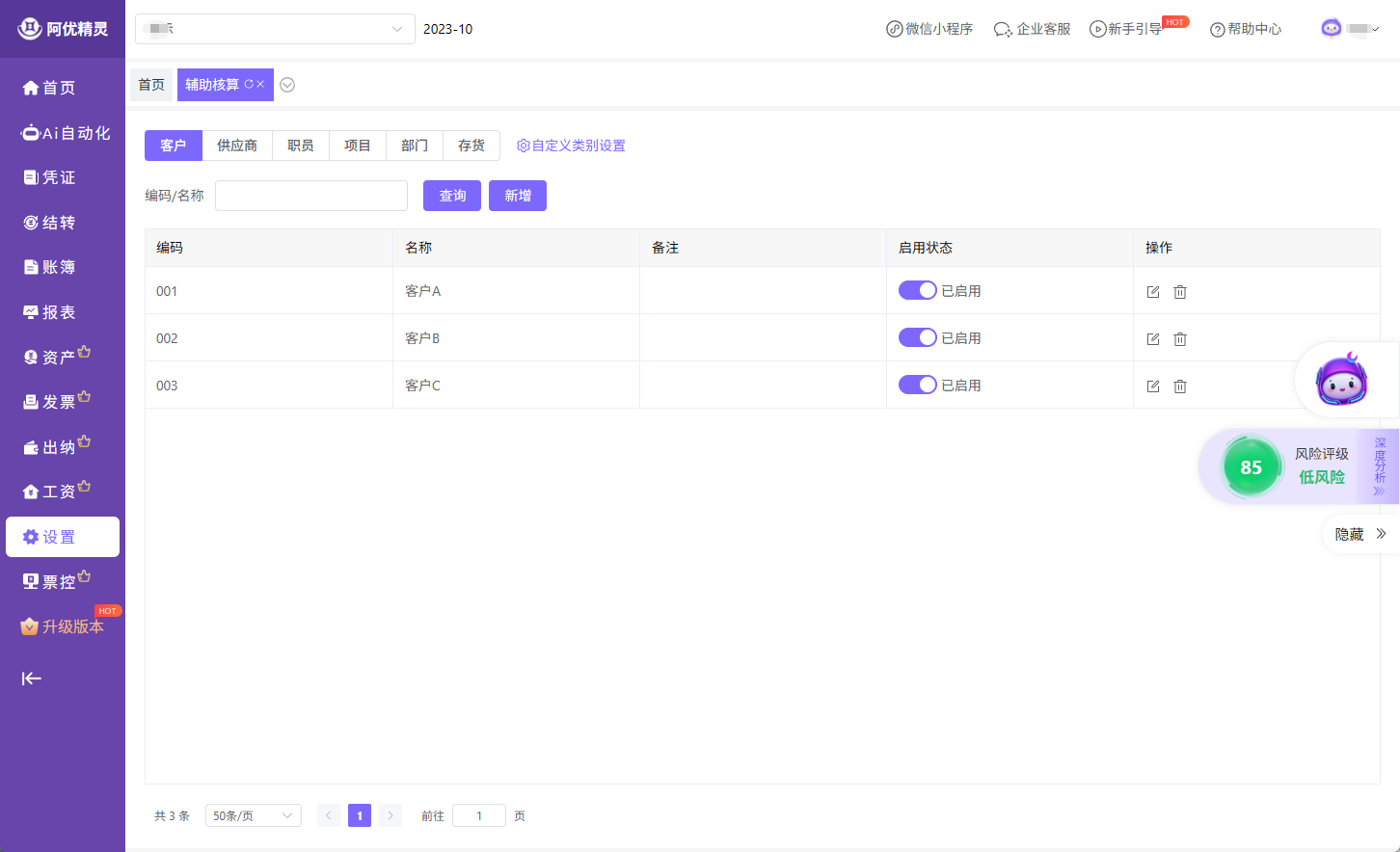Open 帮助中心 help center

(1246, 29)
